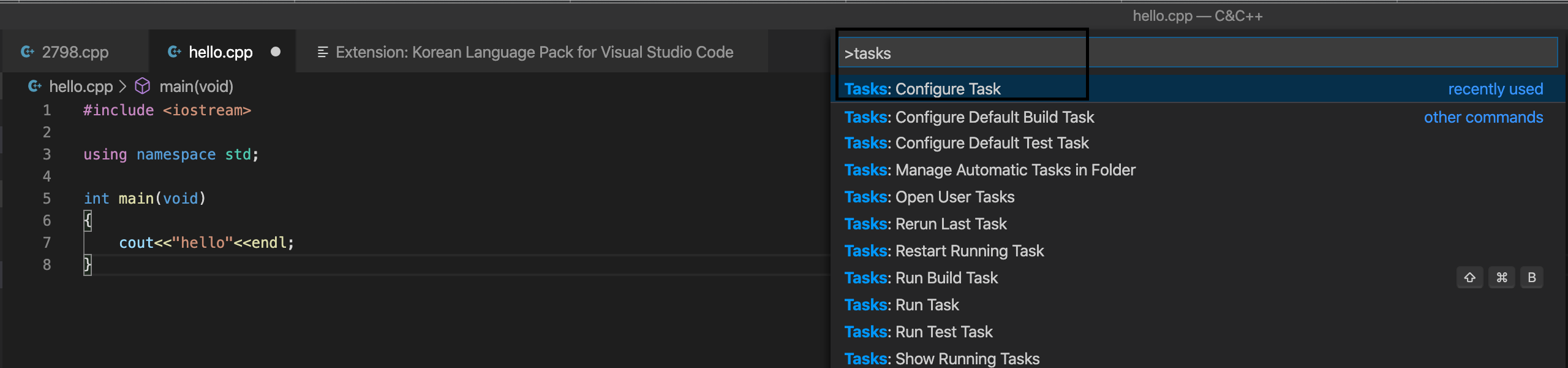The width and height of the screenshot is (1568, 368).
Task: Open the Korean Language Pack extension tab
Action: (x=534, y=52)
